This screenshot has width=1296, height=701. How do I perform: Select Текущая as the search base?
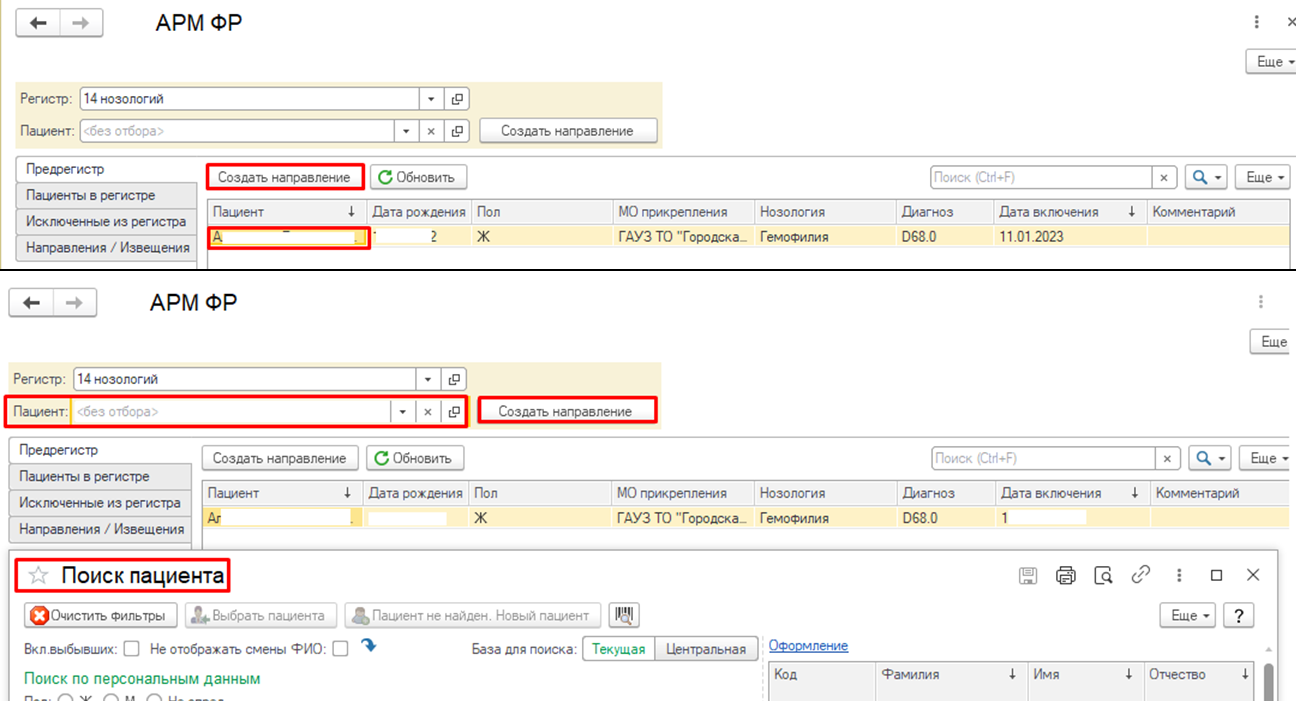click(618, 649)
